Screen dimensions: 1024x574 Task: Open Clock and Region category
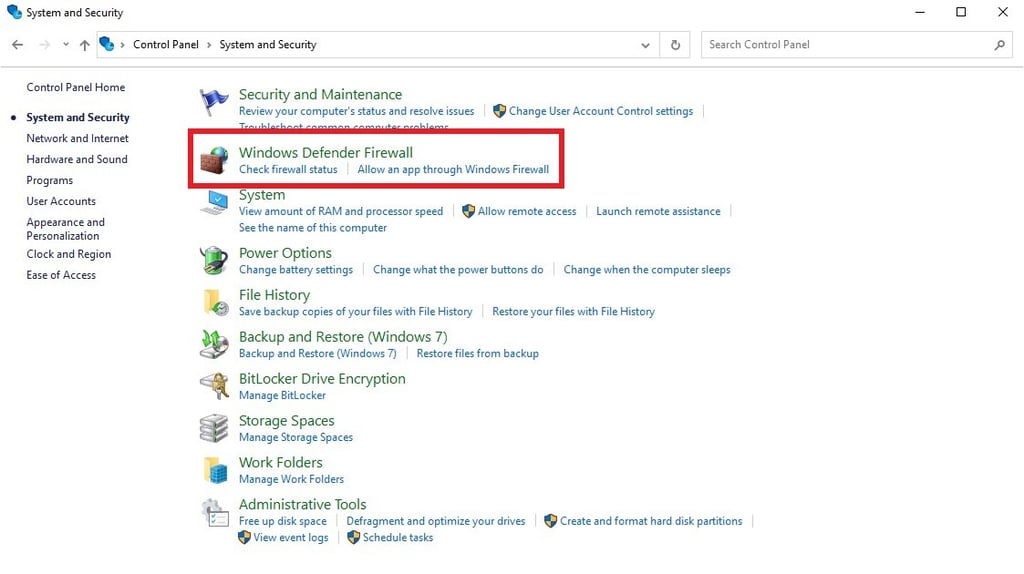click(x=69, y=254)
